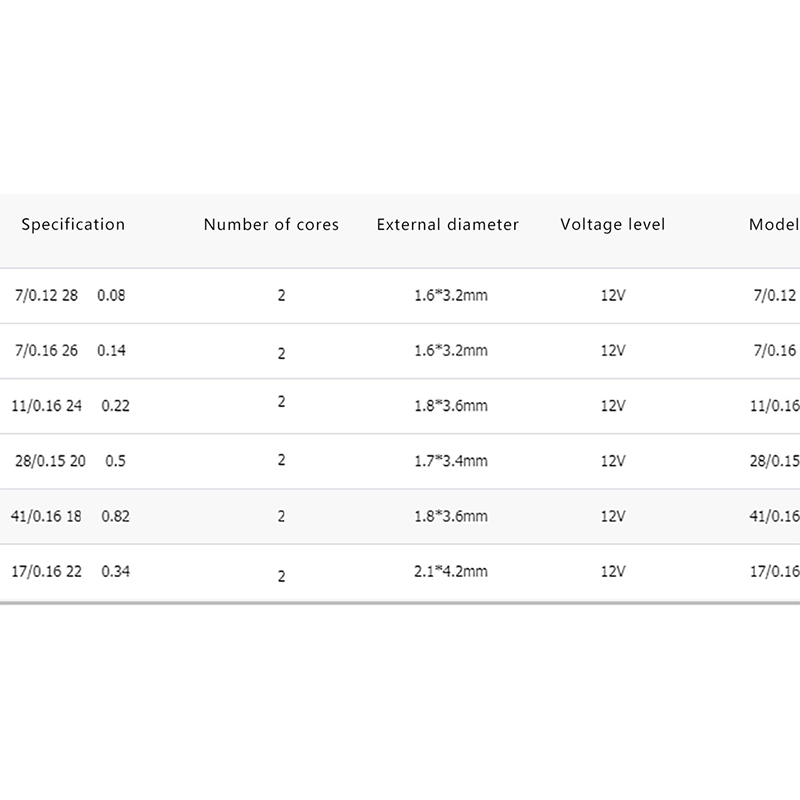Click the Number of cores column header
Image resolution: width=800 pixels, height=800 pixels.
click(x=271, y=225)
